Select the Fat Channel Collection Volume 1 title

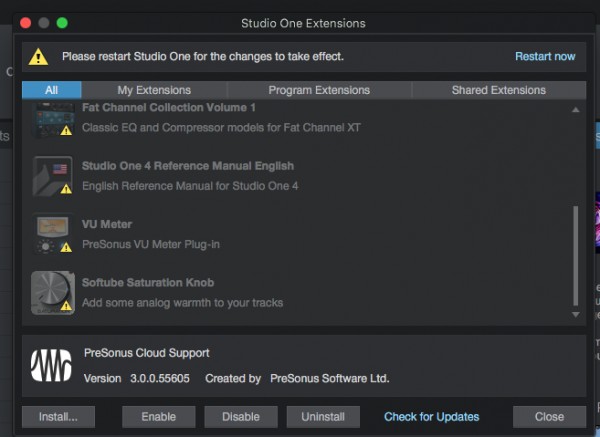click(169, 108)
